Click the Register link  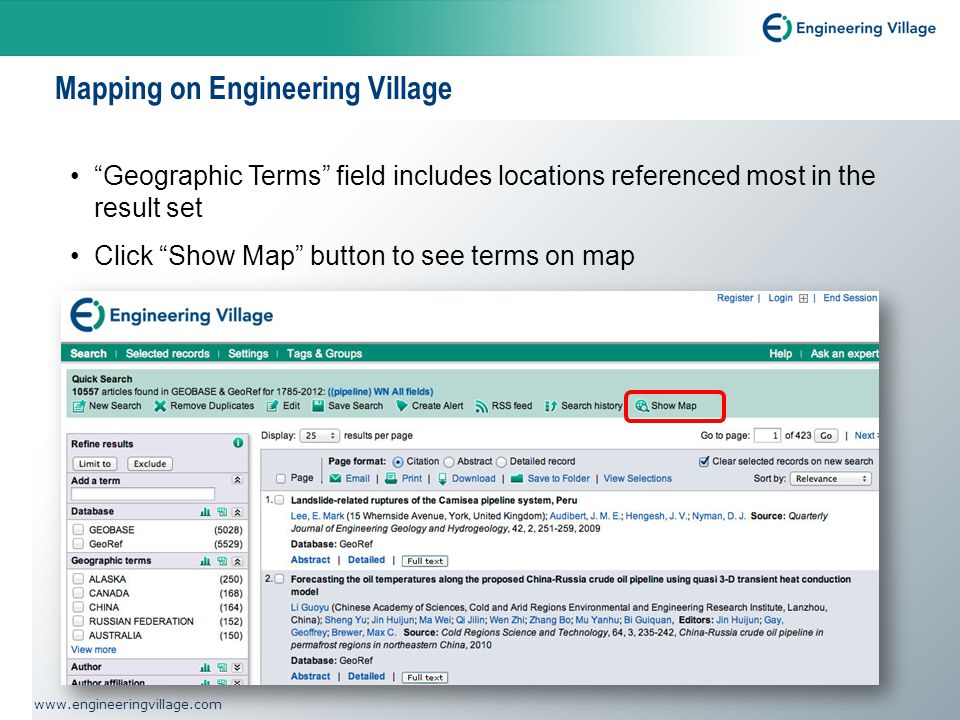click(735, 298)
